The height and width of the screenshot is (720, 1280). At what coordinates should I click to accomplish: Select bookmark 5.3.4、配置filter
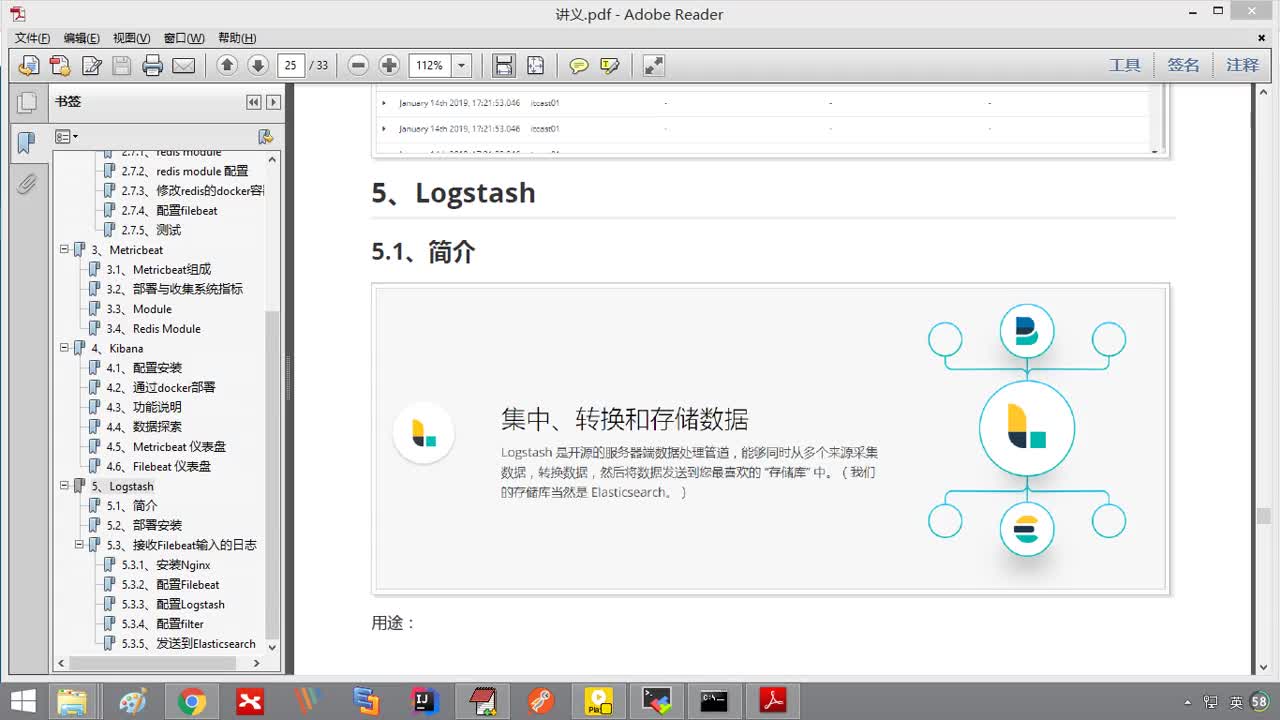162,624
